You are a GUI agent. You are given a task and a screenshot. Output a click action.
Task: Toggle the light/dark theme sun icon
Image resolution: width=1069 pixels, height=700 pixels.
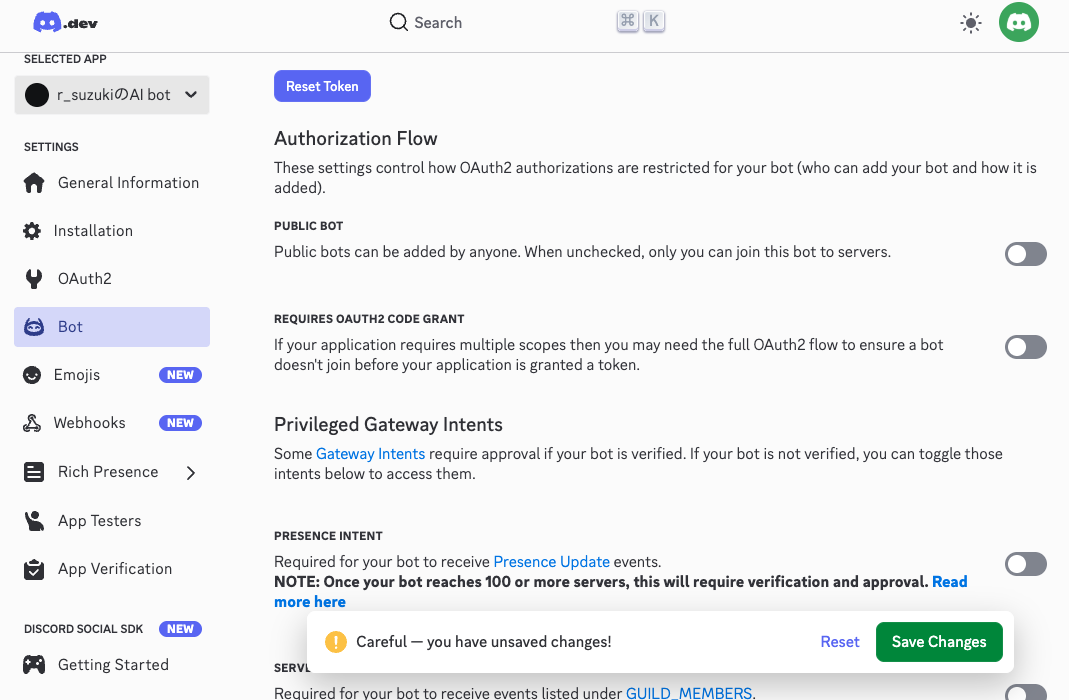coord(970,23)
